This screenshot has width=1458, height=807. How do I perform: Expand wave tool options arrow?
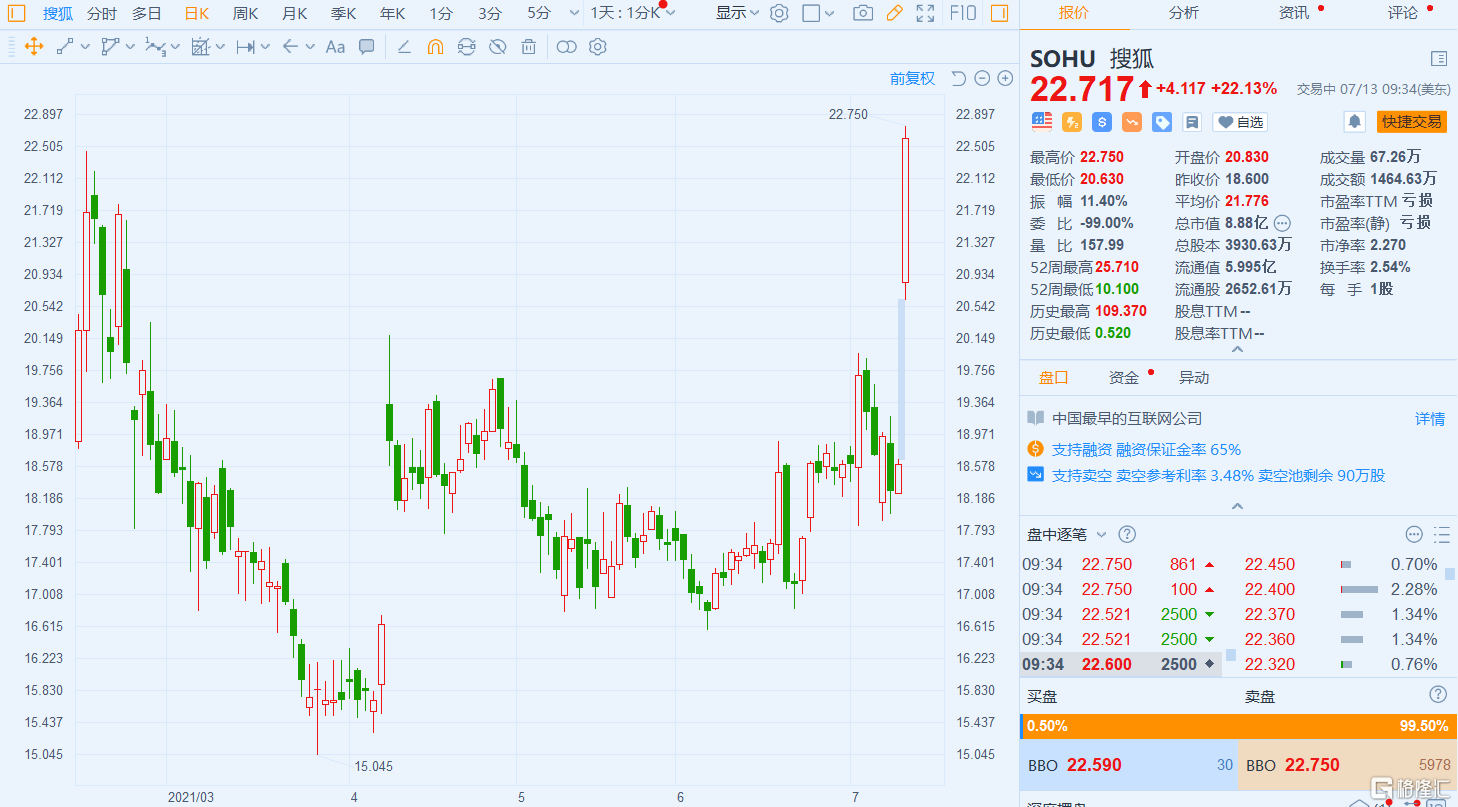[x=175, y=47]
